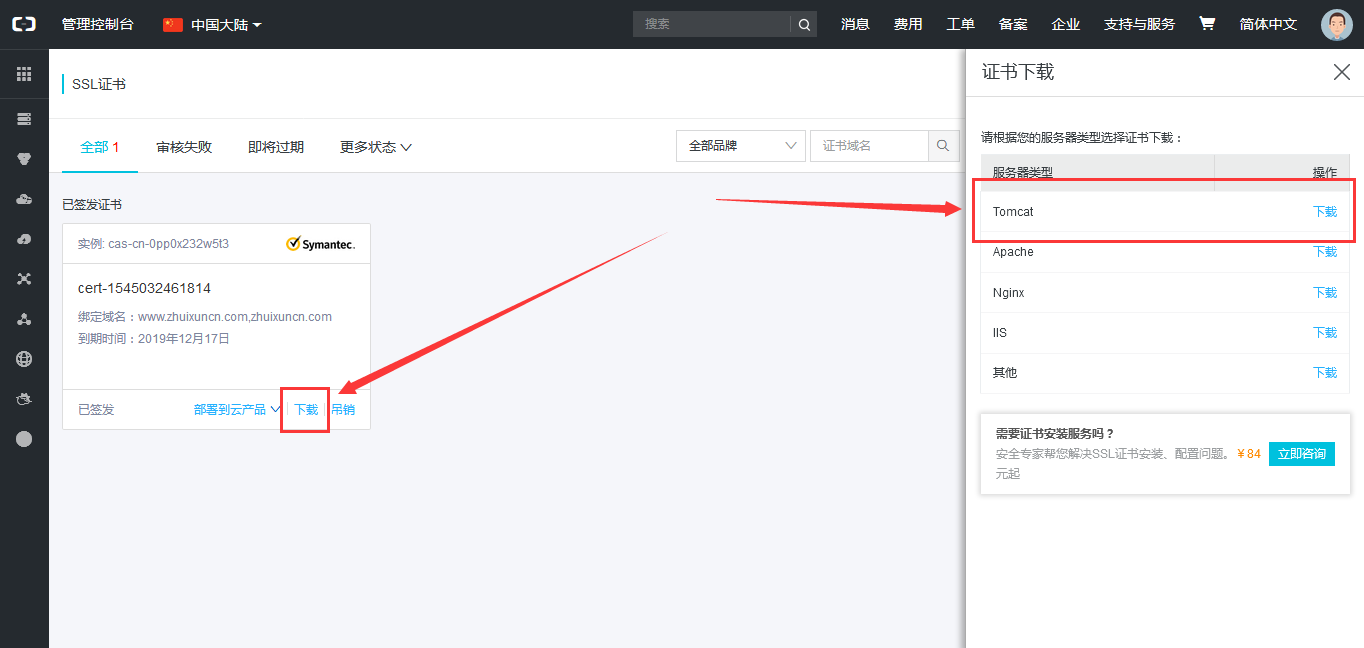Click the search magnifier in certificate search box
Screen dimensions: 1364x648
pos(941,145)
